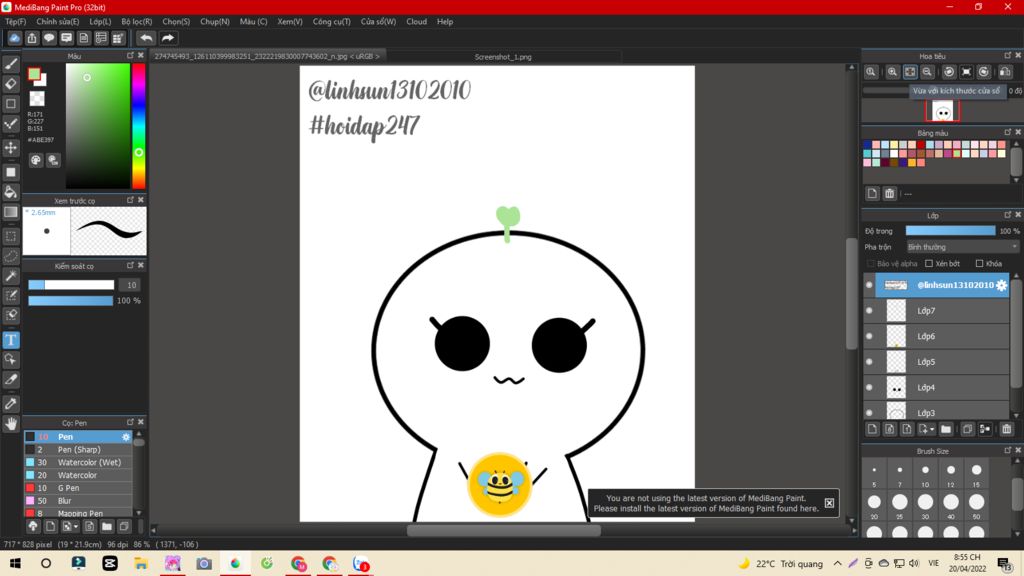Select the Text tool
This screenshot has height=576, width=1024.
[11, 340]
